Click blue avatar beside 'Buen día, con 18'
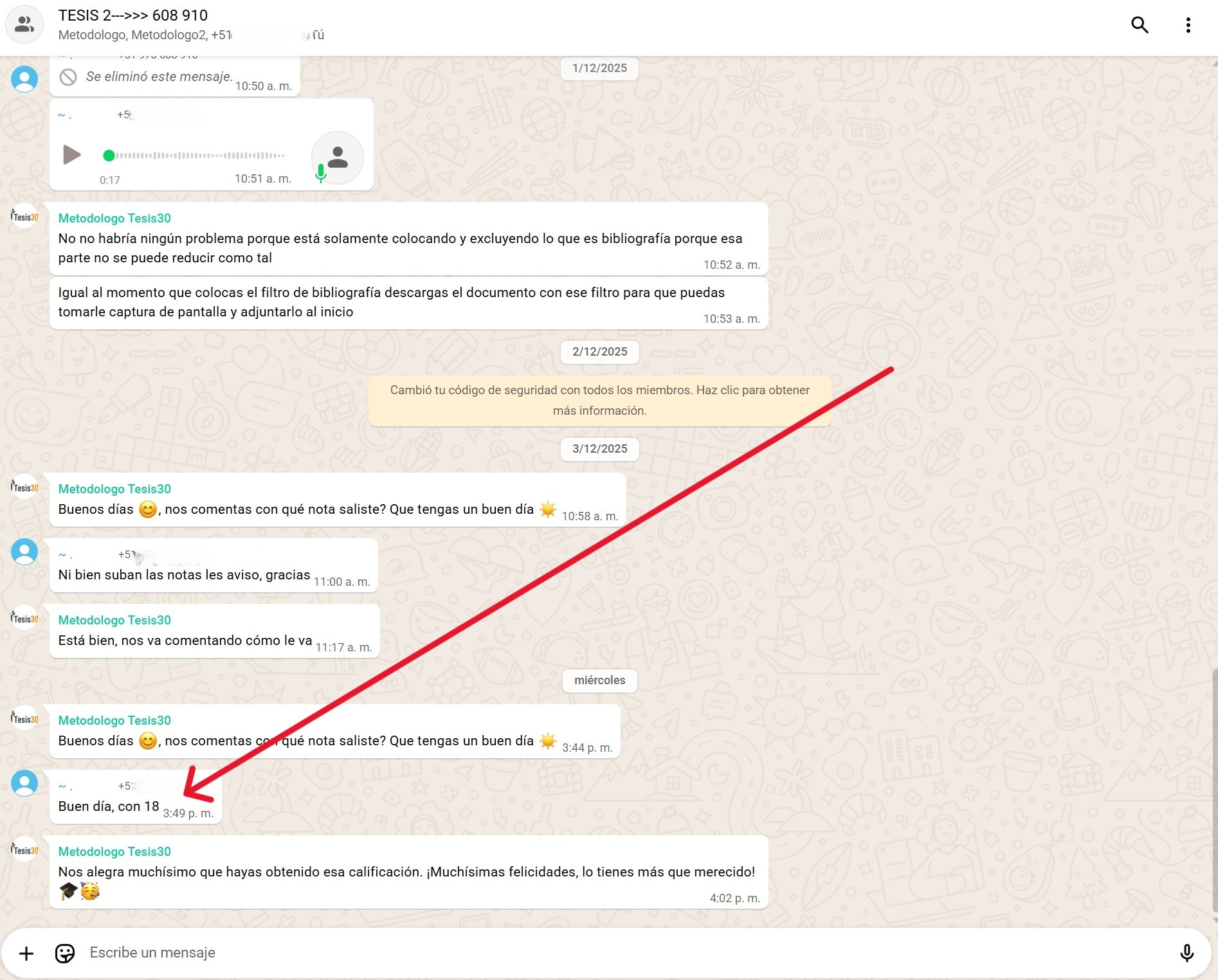1218x980 pixels. (x=24, y=783)
